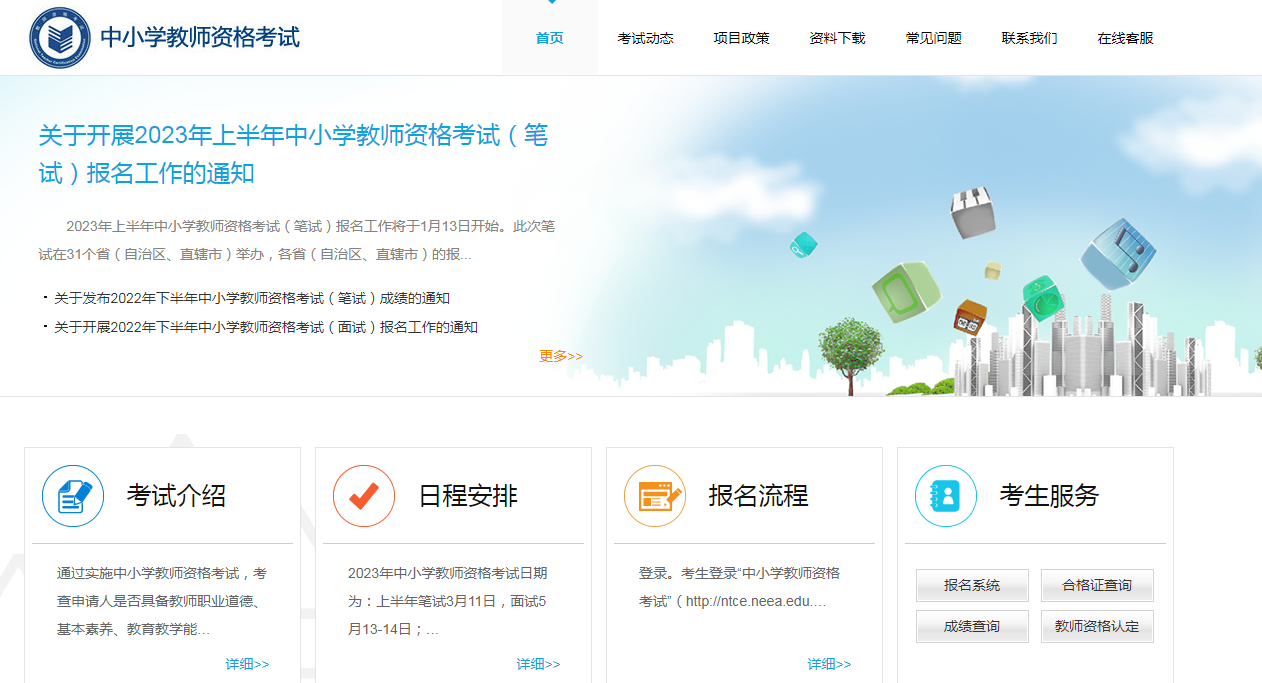Viewport: 1262px width, 683px height.
Task: Go to 考试动态 in the menu
Action: click(x=645, y=38)
